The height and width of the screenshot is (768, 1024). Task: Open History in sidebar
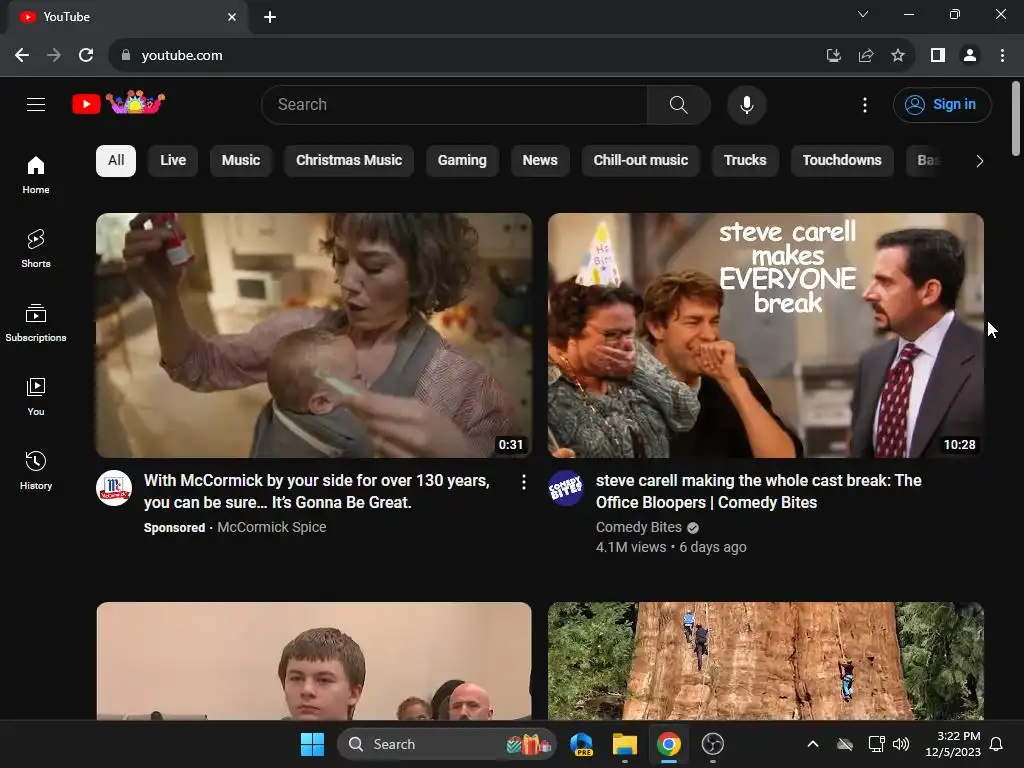click(x=36, y=470)
